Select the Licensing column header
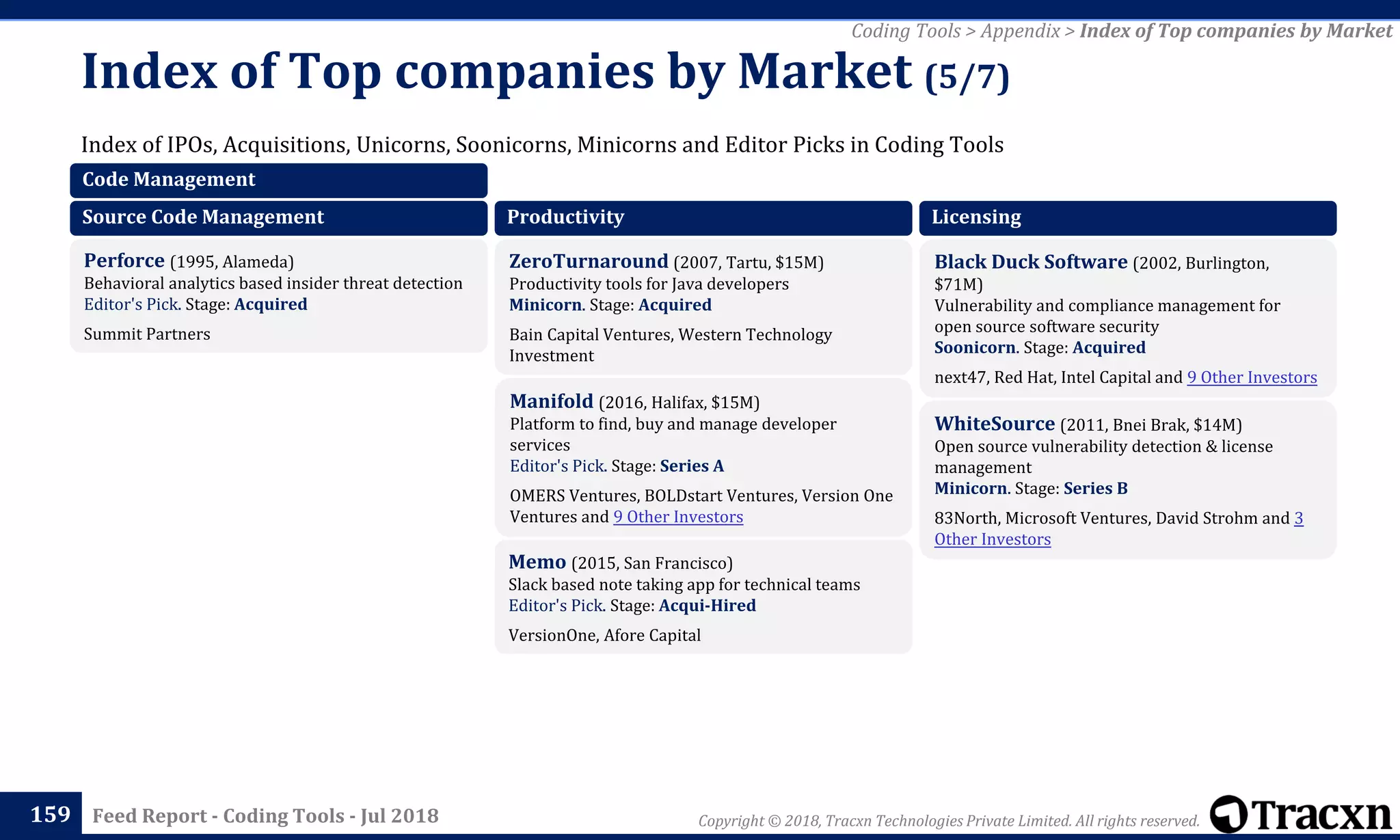 coord(1128,217)
